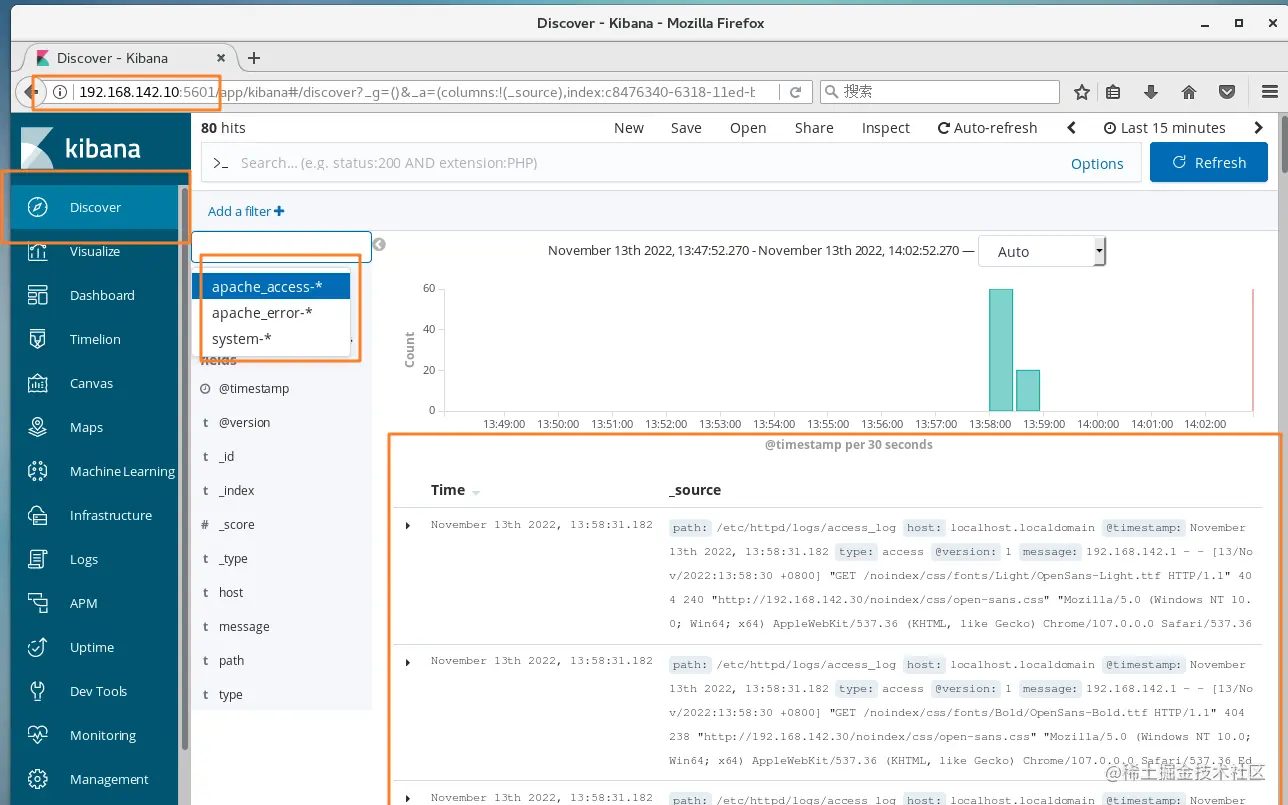Go to previous time window arrow
Image resolution: width=1288 pixels, height=805 pixels.
click(1072, 128)
